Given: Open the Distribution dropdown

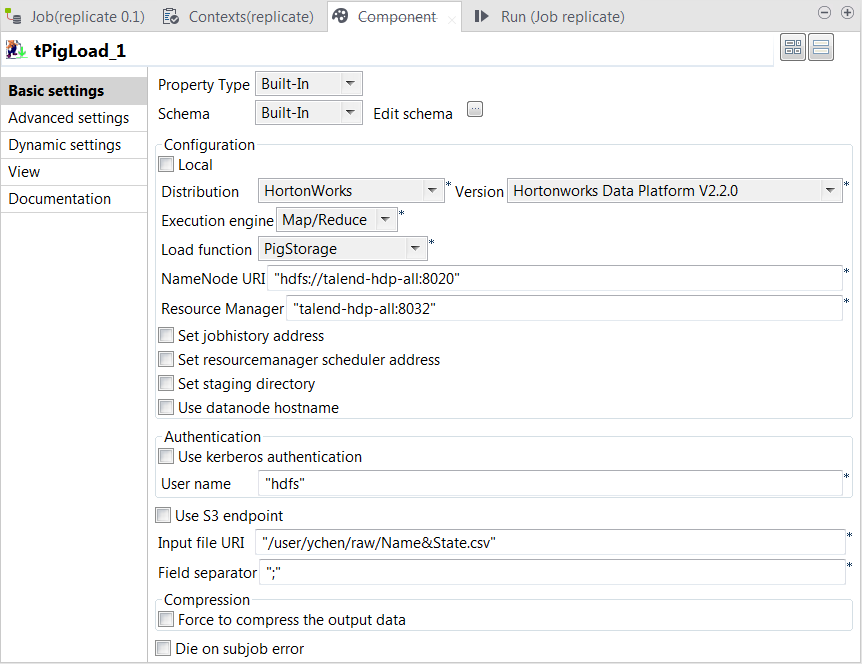Looking at the screenshot, I should [434, 191].
